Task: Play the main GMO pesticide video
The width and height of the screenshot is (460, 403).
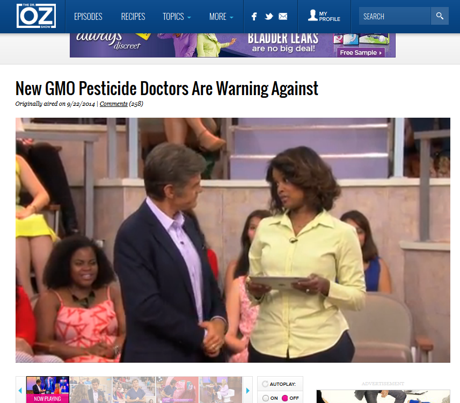Action: pyautogui.click(x=233, y=240)
